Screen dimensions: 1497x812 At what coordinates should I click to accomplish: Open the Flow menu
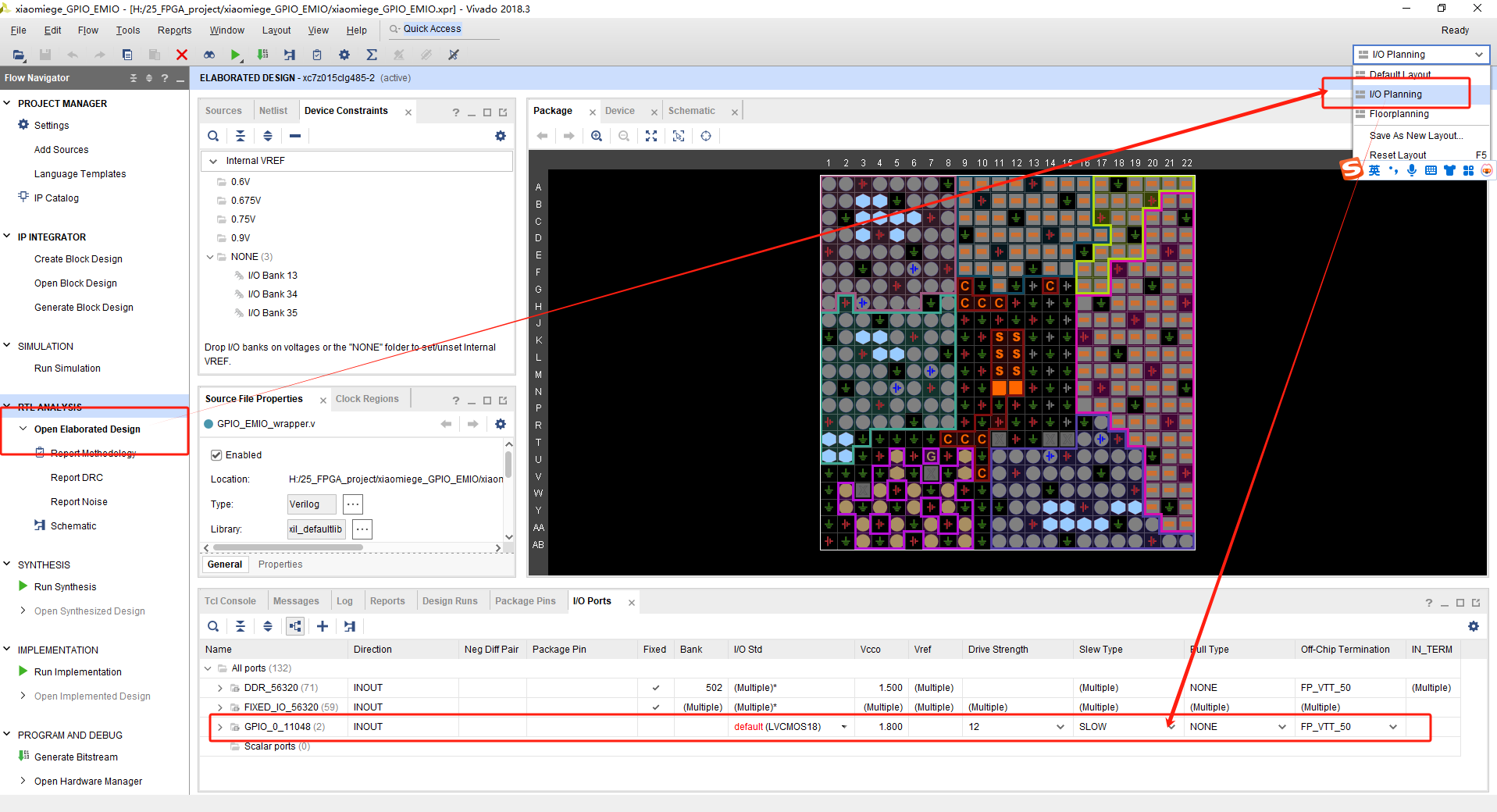click(88, 30)
